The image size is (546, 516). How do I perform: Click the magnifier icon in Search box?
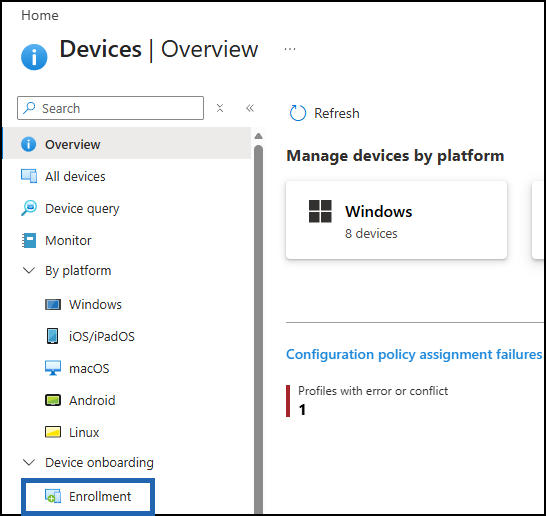pos(29,108)
